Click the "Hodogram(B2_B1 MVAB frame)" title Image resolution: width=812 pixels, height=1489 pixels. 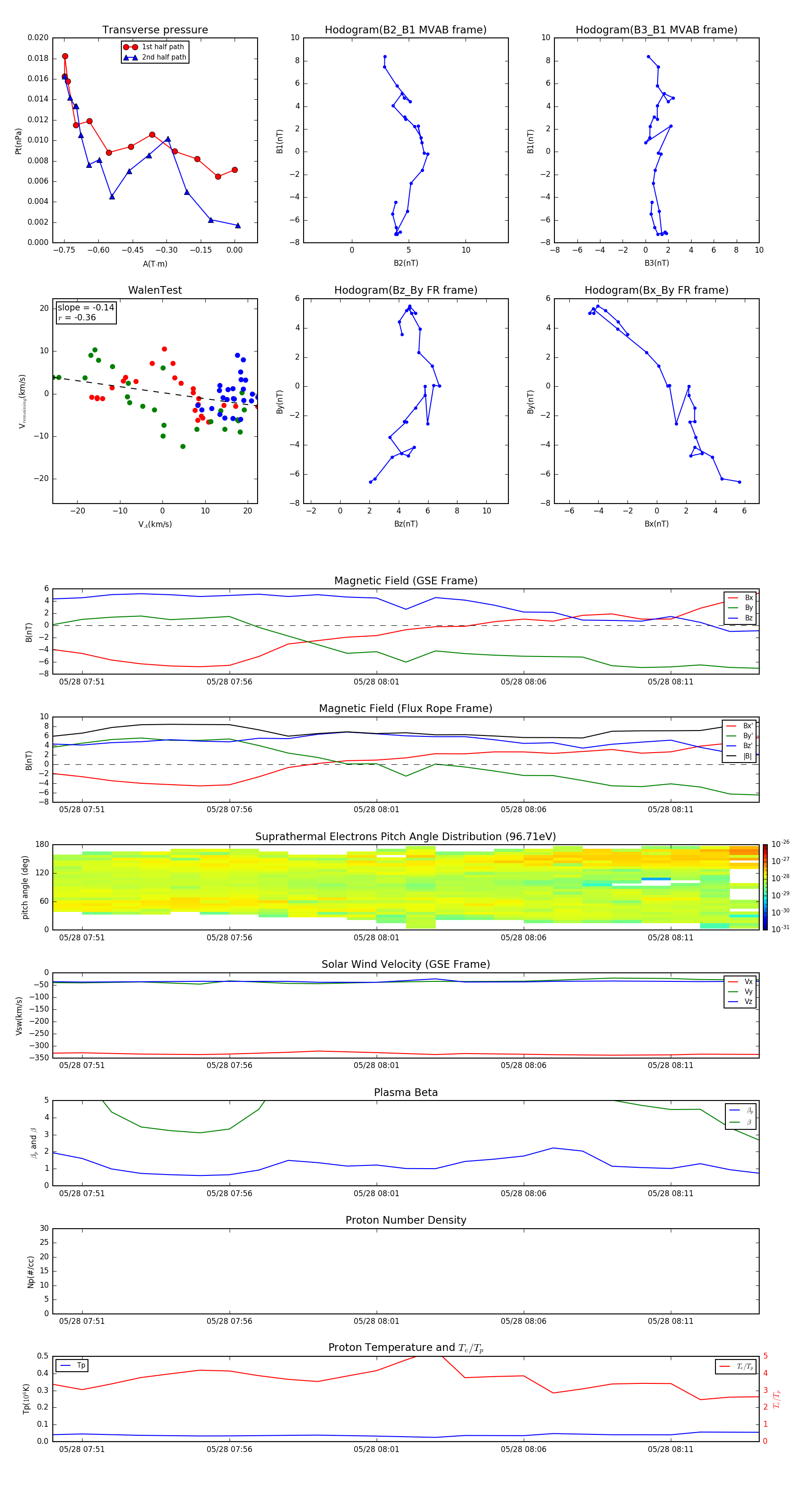406,30
